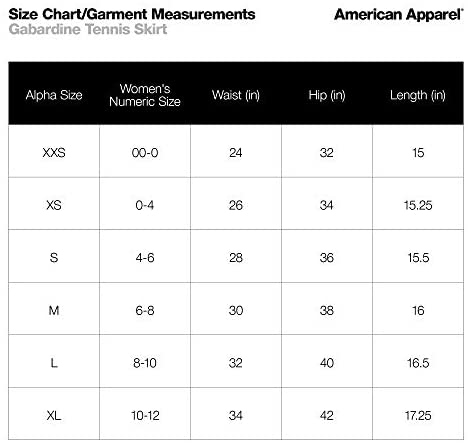Select the 17.25 length value
The image size is (468, 443).
[418, 415]
